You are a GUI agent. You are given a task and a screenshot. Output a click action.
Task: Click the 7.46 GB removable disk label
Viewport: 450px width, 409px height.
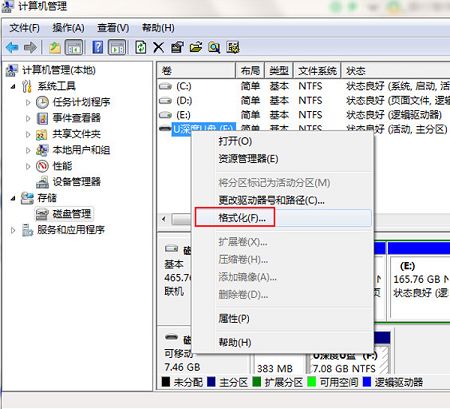(x=182, y=367)
